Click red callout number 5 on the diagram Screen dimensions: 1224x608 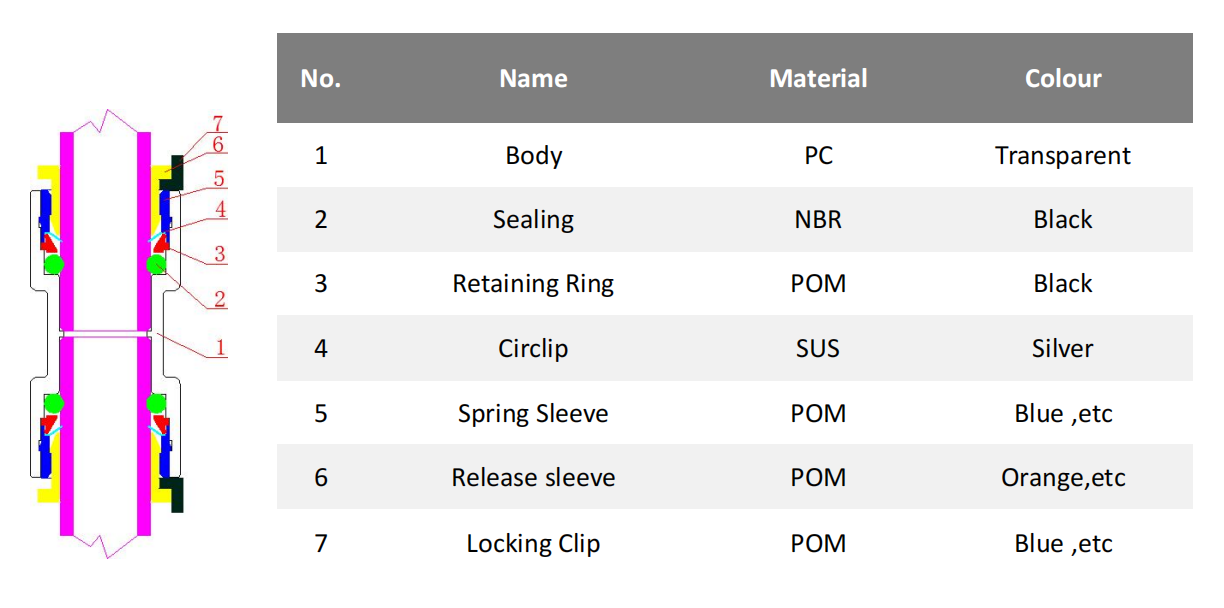[x=219, y=179]
